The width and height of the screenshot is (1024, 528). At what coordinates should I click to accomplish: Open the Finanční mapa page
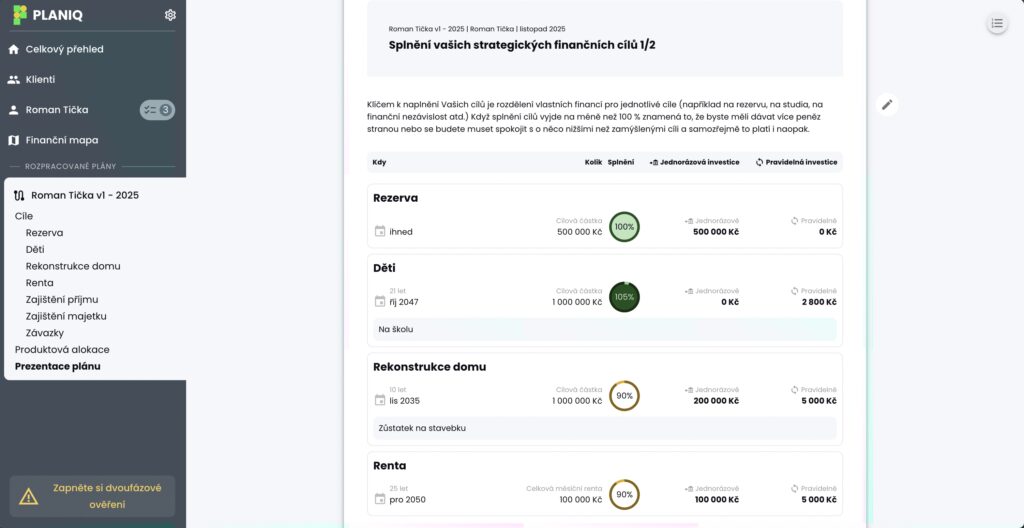pos(62,140)
